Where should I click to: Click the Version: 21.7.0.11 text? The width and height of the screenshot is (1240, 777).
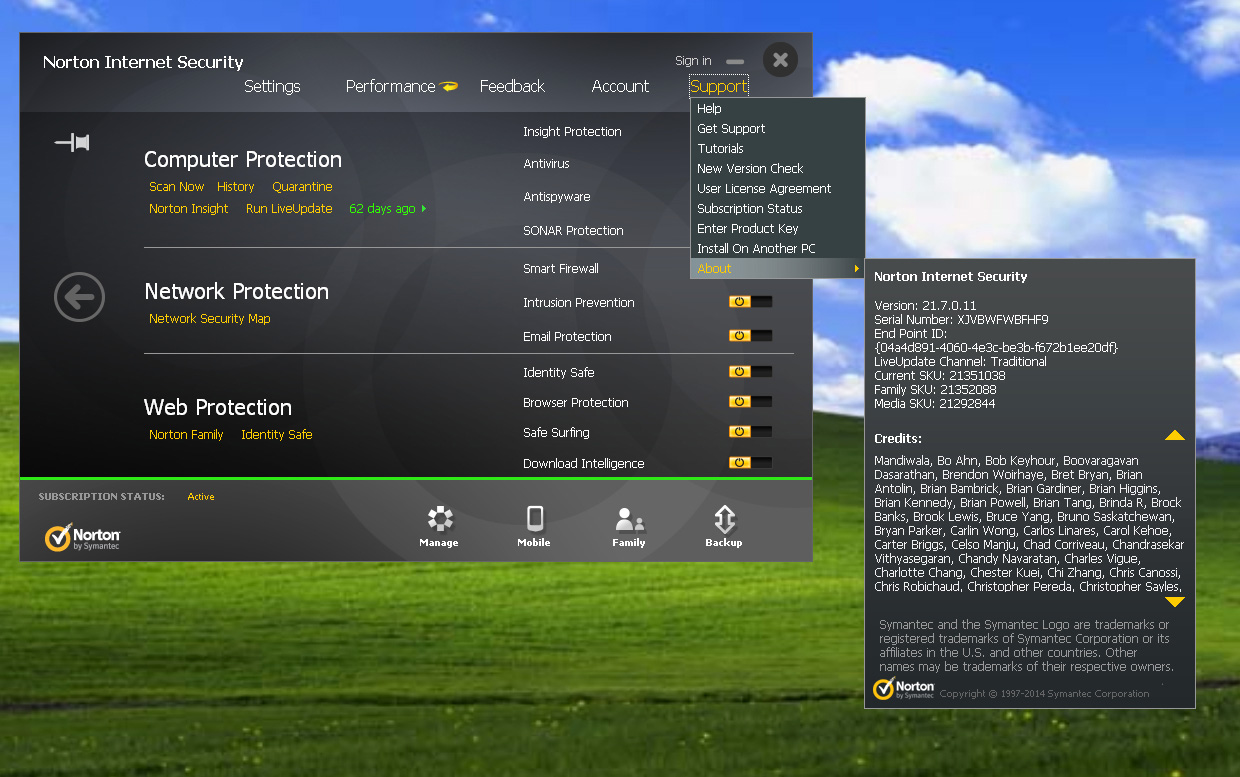(x=925, y=306)
